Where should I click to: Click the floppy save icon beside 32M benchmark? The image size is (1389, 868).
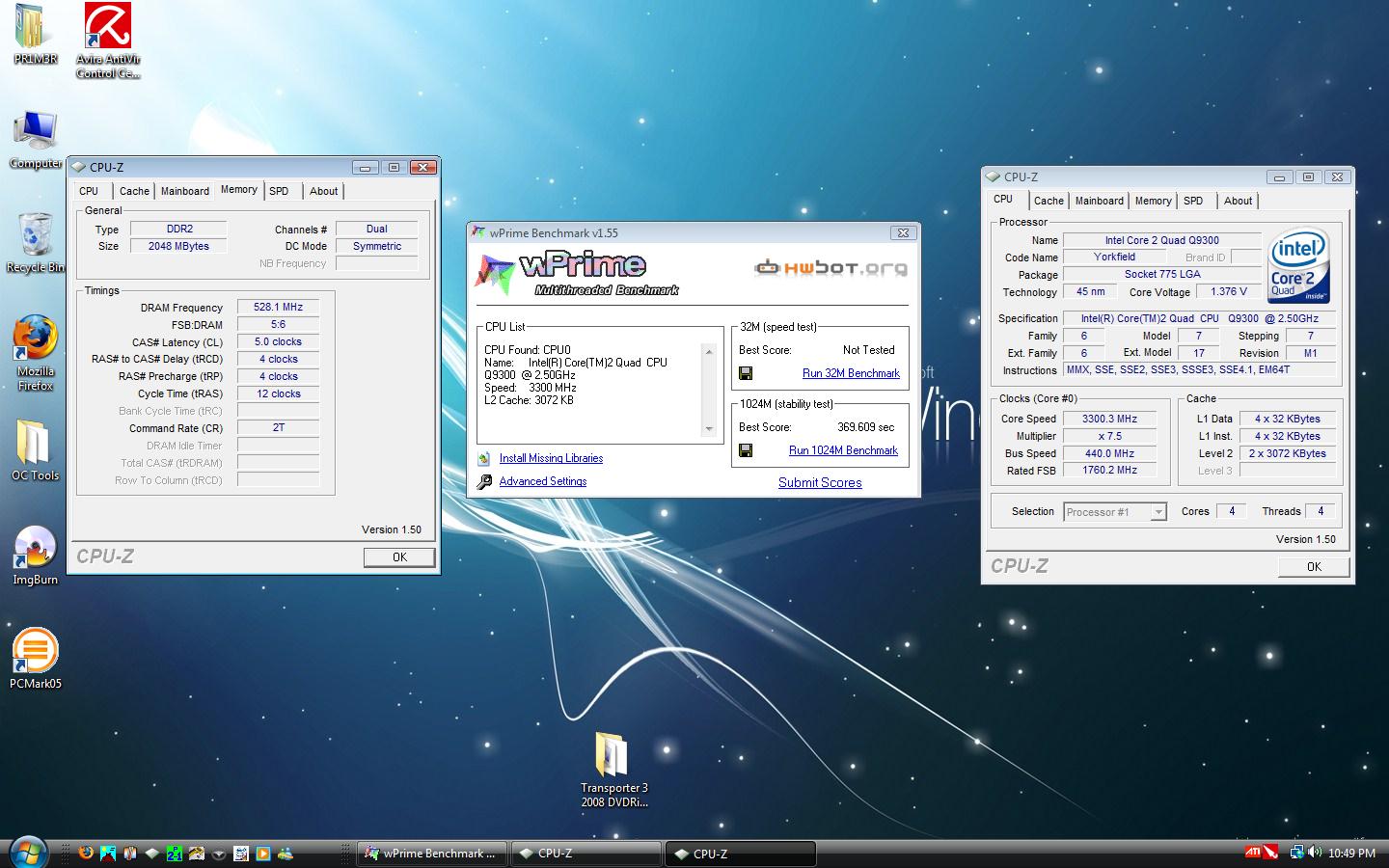pos(746,373)
